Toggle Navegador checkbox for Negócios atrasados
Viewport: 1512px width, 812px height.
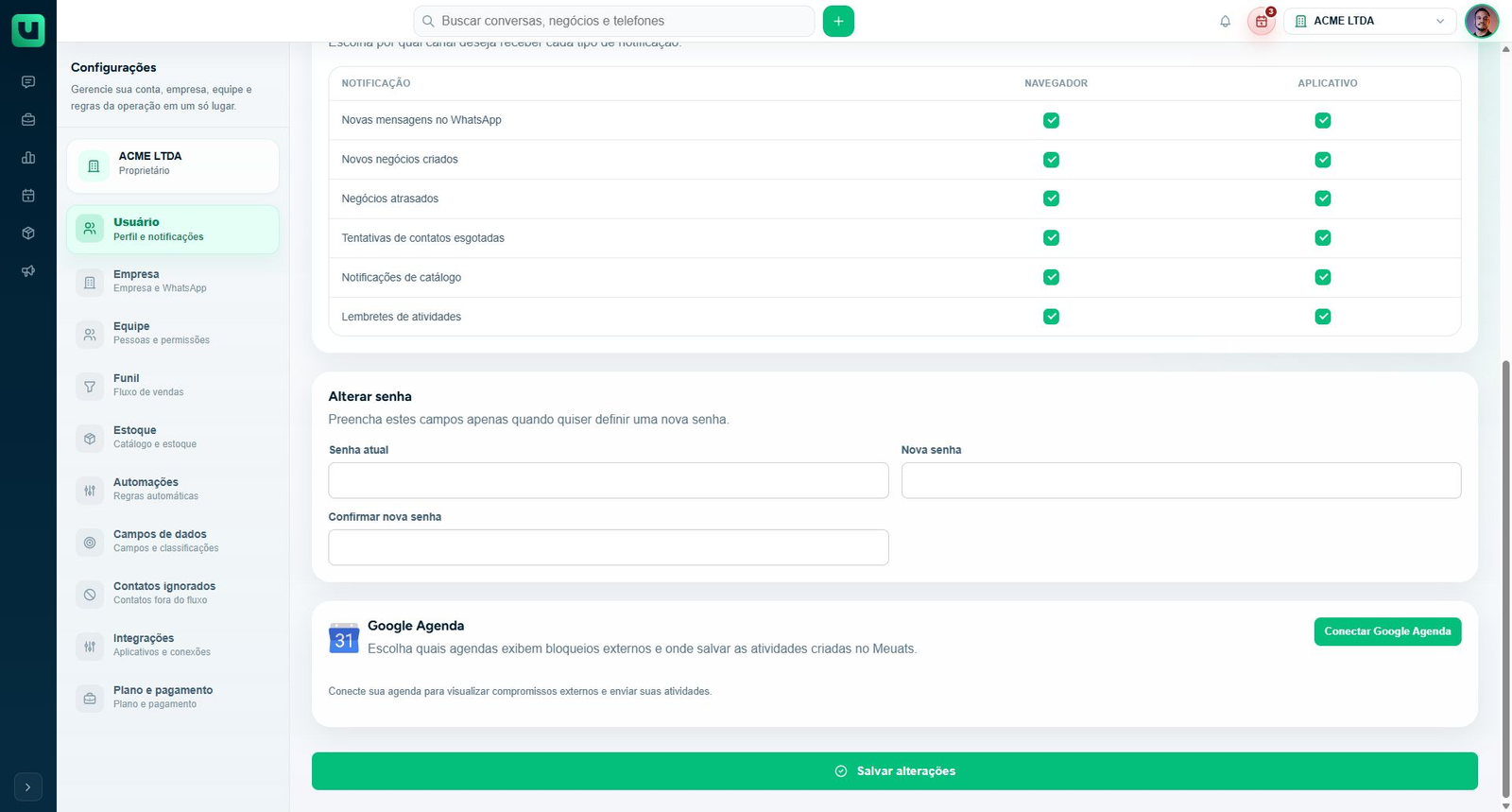(1051, 199)
